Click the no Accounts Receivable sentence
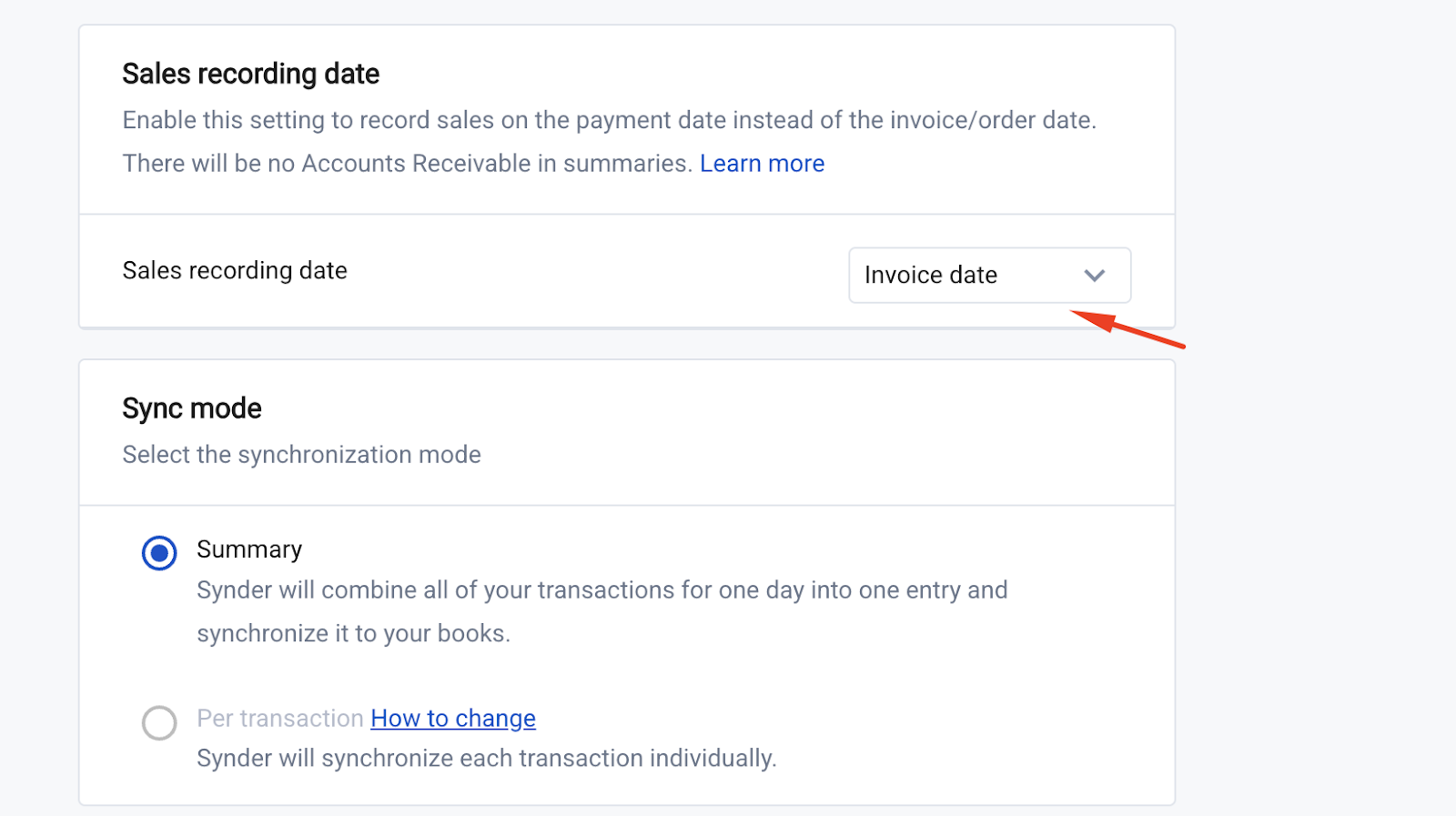The height and width of the screenshot is (816, 1456). (408, 164)
